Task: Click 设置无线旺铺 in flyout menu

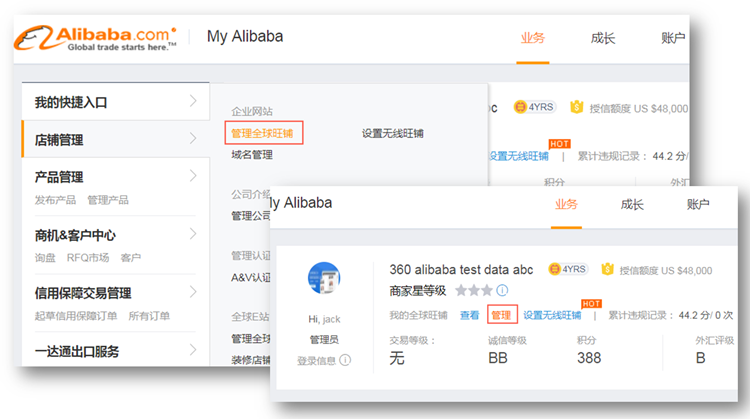Action: tap(393, 133)
